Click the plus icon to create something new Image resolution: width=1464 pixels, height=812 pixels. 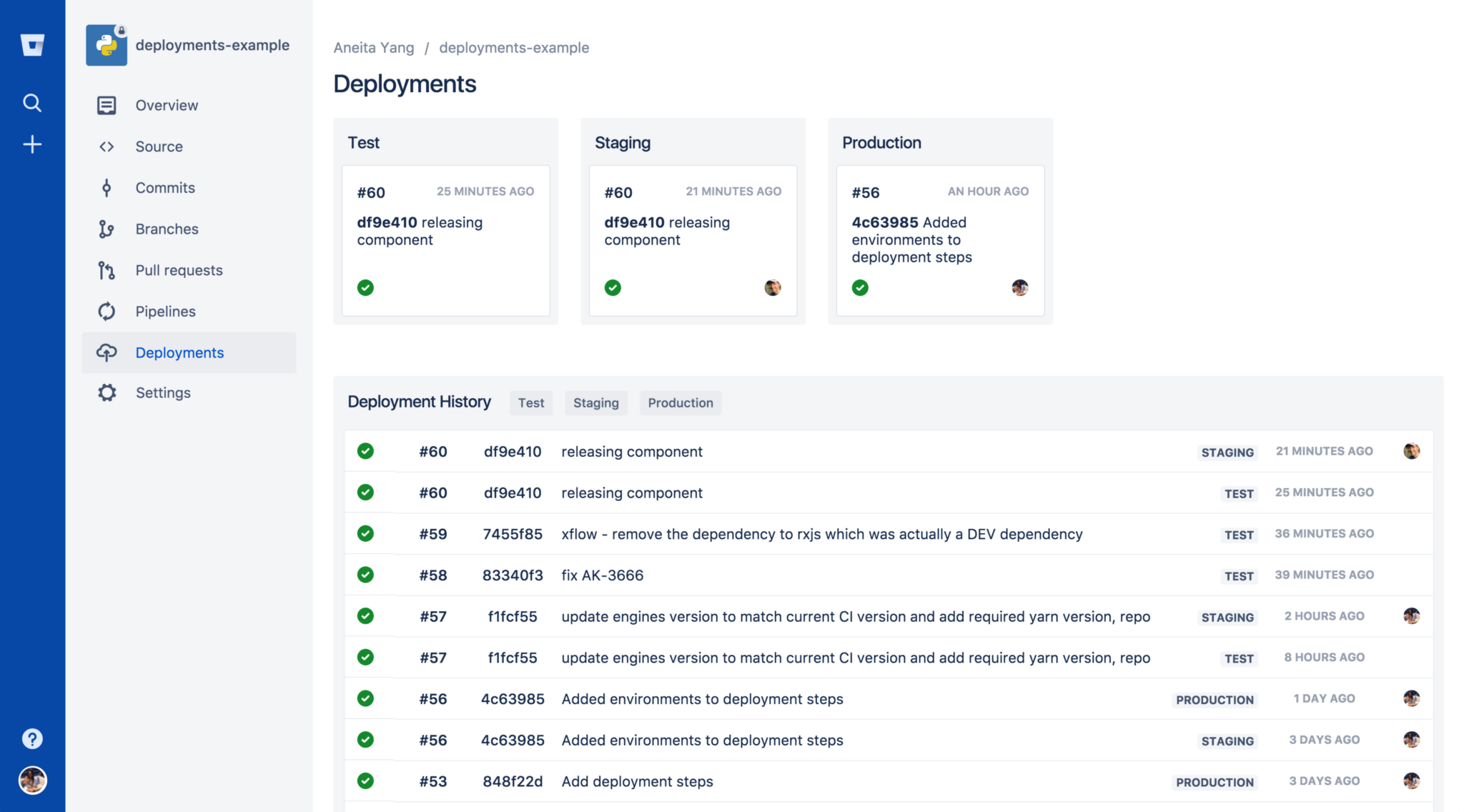[x=32, y=144]
